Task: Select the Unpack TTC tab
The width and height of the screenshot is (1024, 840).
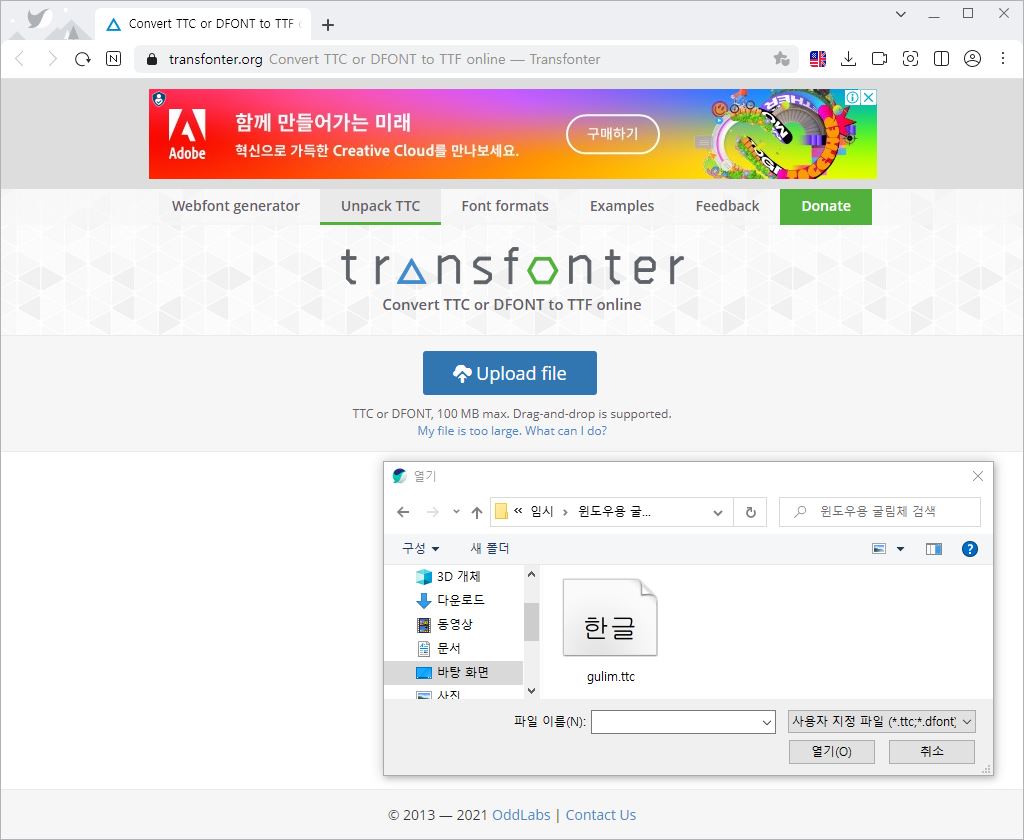Action: click(380, 206)
